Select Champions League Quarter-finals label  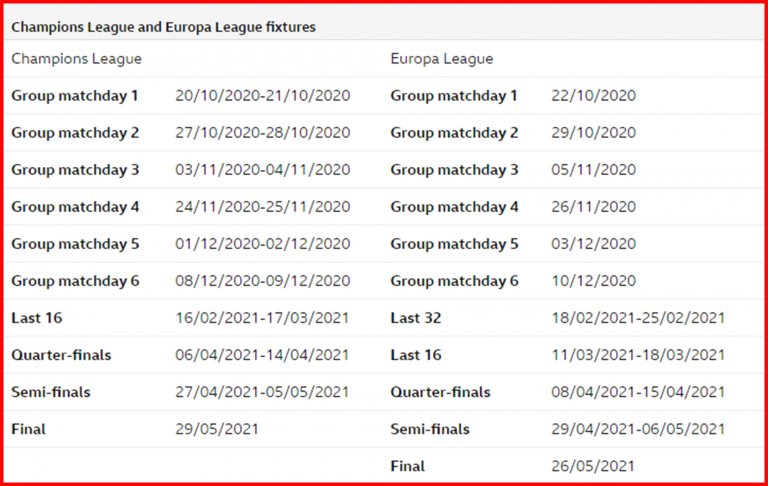pos(61,355)
